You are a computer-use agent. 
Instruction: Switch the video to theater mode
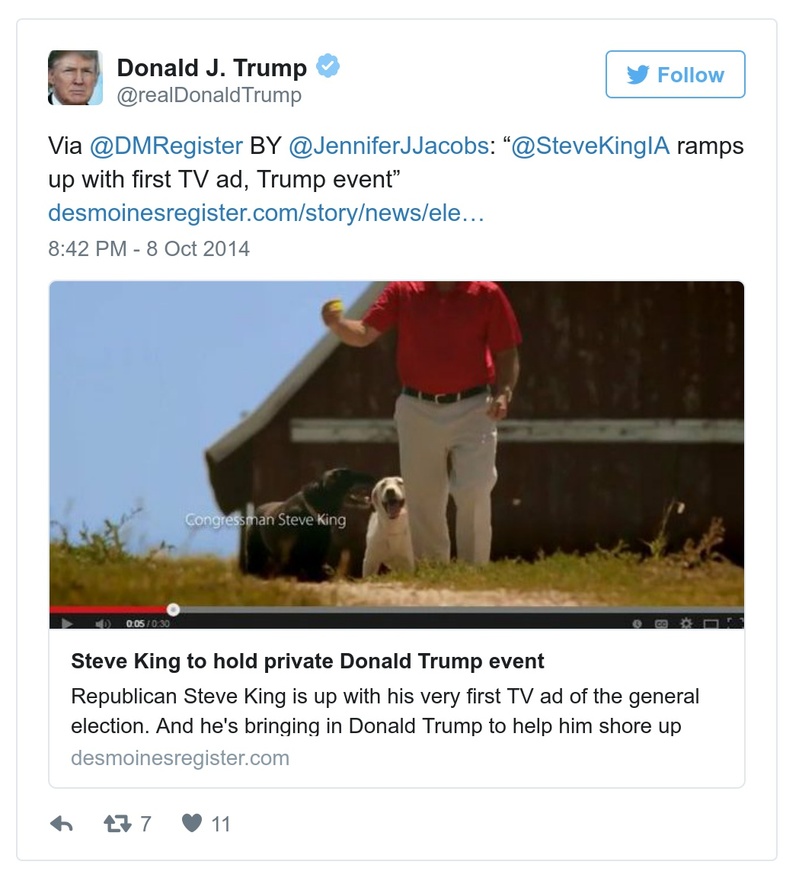[710, 622]
